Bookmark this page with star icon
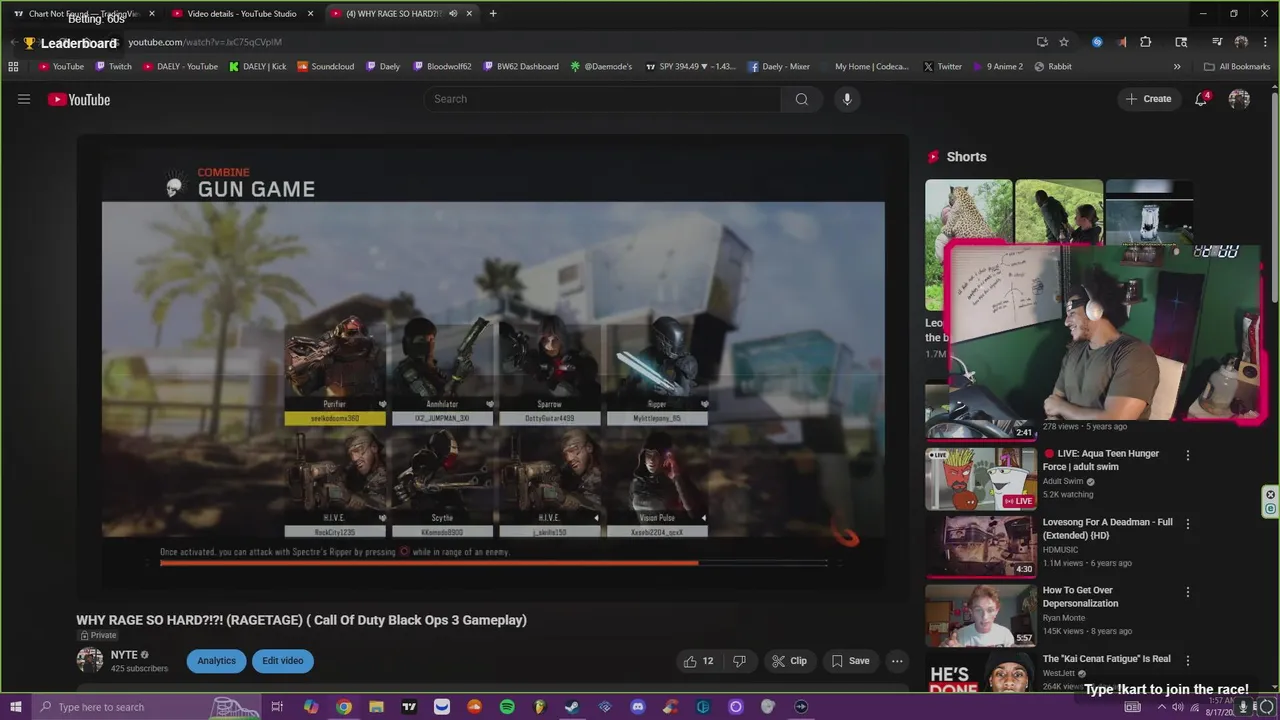The width and height of the screenshot is (1280, 720). pos(1064,42)
